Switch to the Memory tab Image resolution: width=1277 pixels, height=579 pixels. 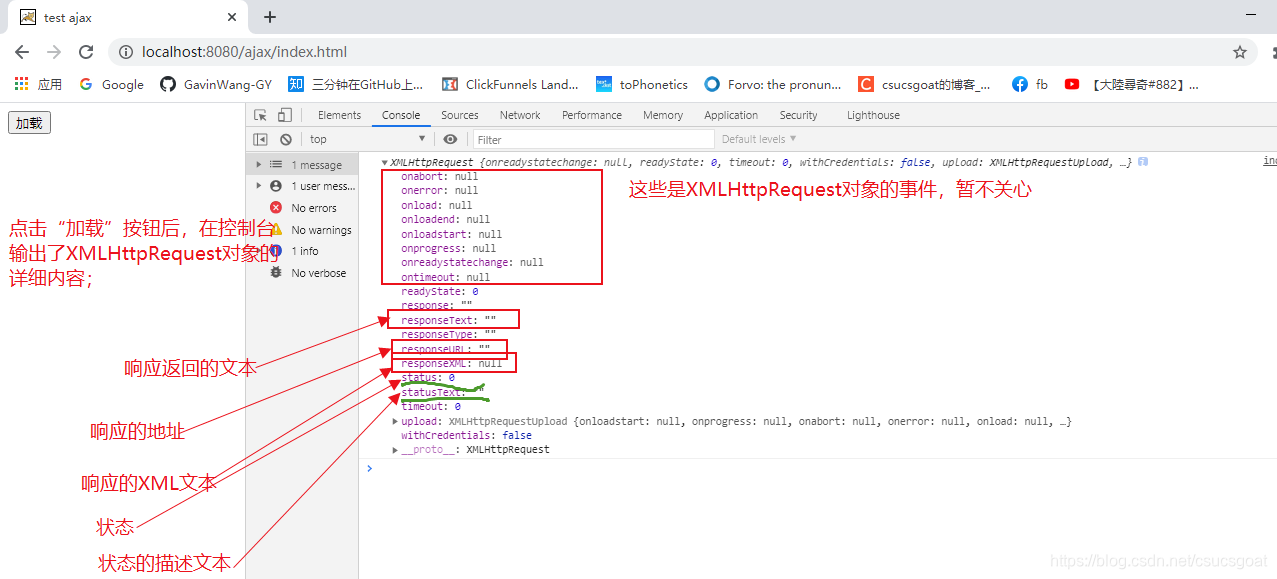pyautogui.click(x=663, y=115)
